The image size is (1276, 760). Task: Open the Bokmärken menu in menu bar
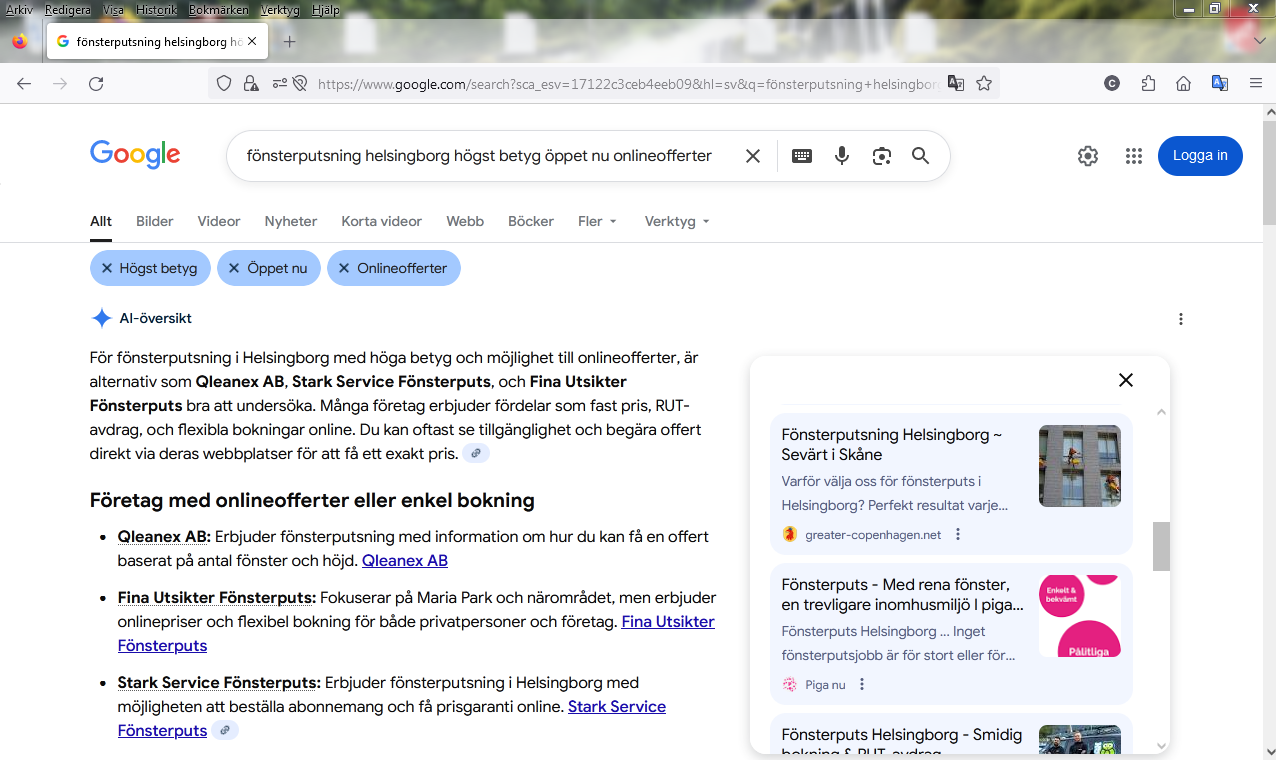tap(217, 10)
